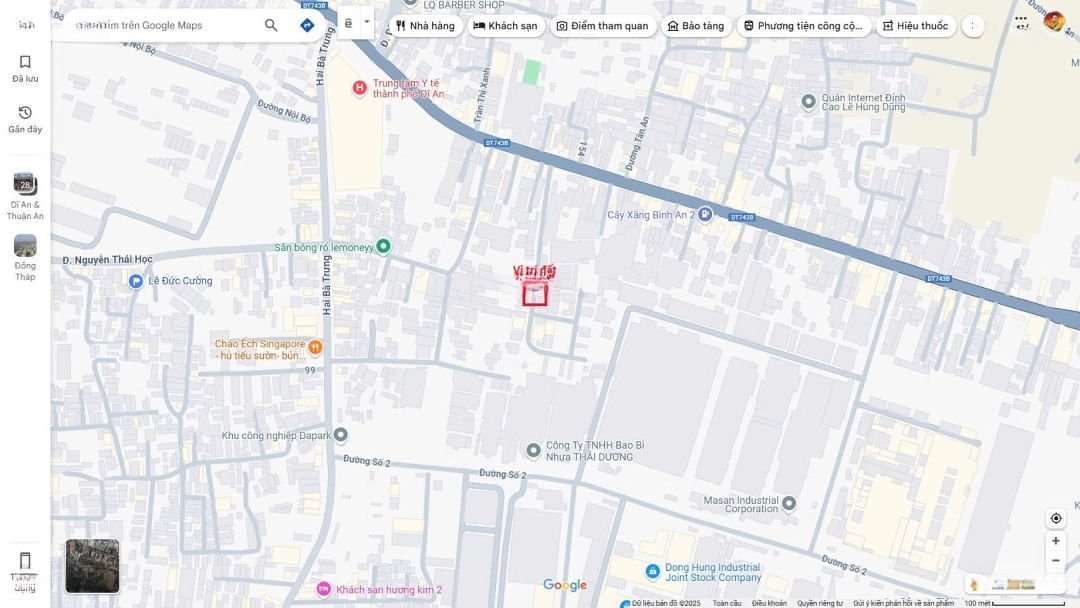Open the Google apps grid
The image size is (1080, 608).
click(1021, 21)
